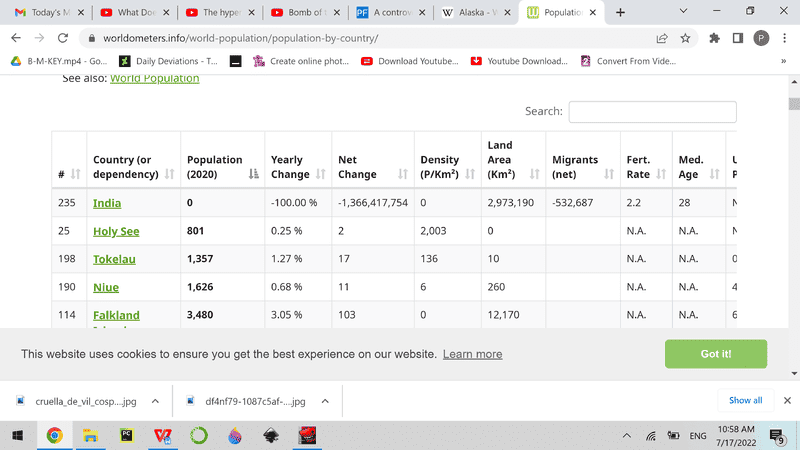Click the sort arrows on Density column
800x450 pixels.
pyautogui.click(x=467, y=174)
